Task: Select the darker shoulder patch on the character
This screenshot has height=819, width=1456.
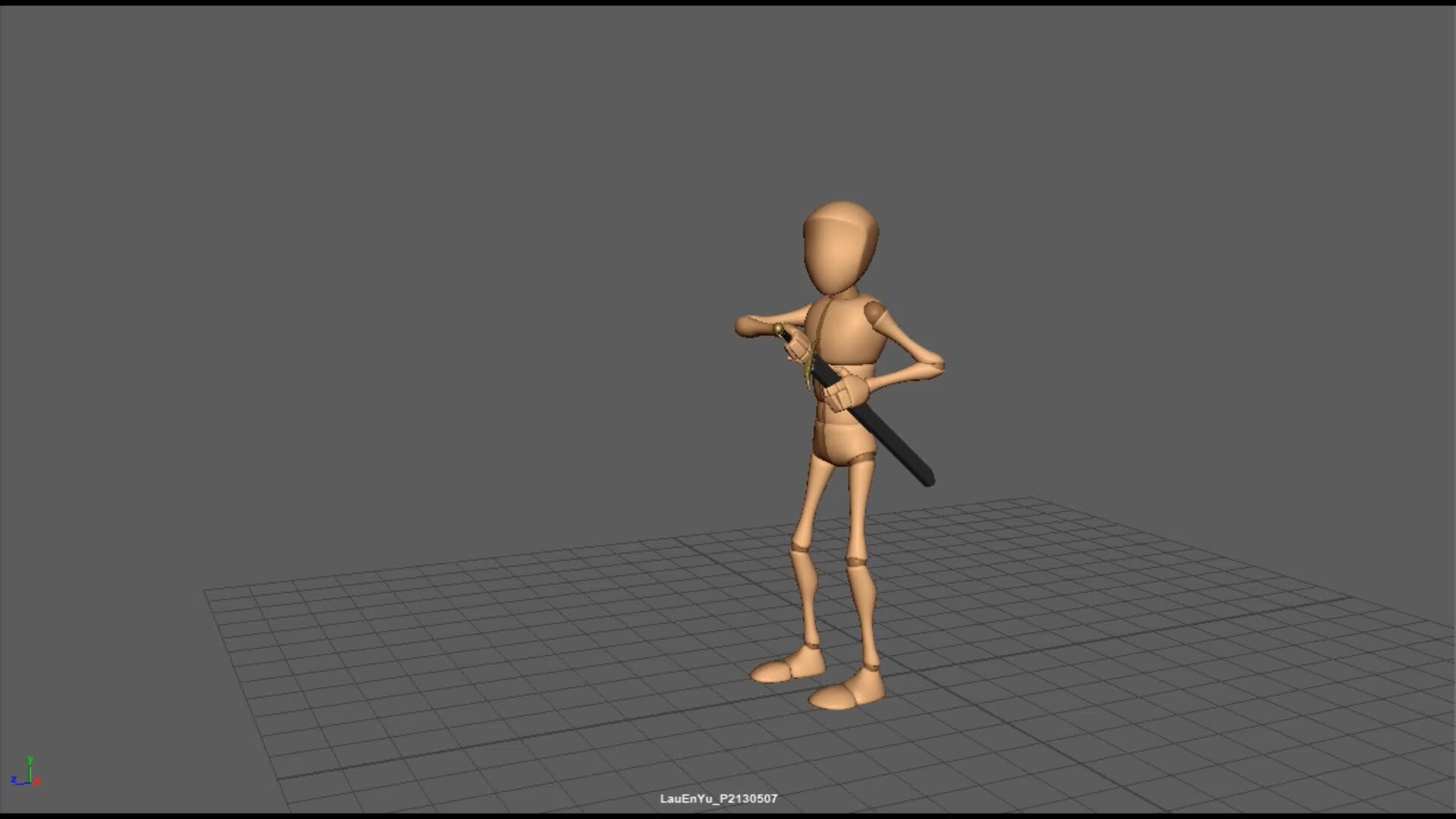Action: tap(874, 312)
